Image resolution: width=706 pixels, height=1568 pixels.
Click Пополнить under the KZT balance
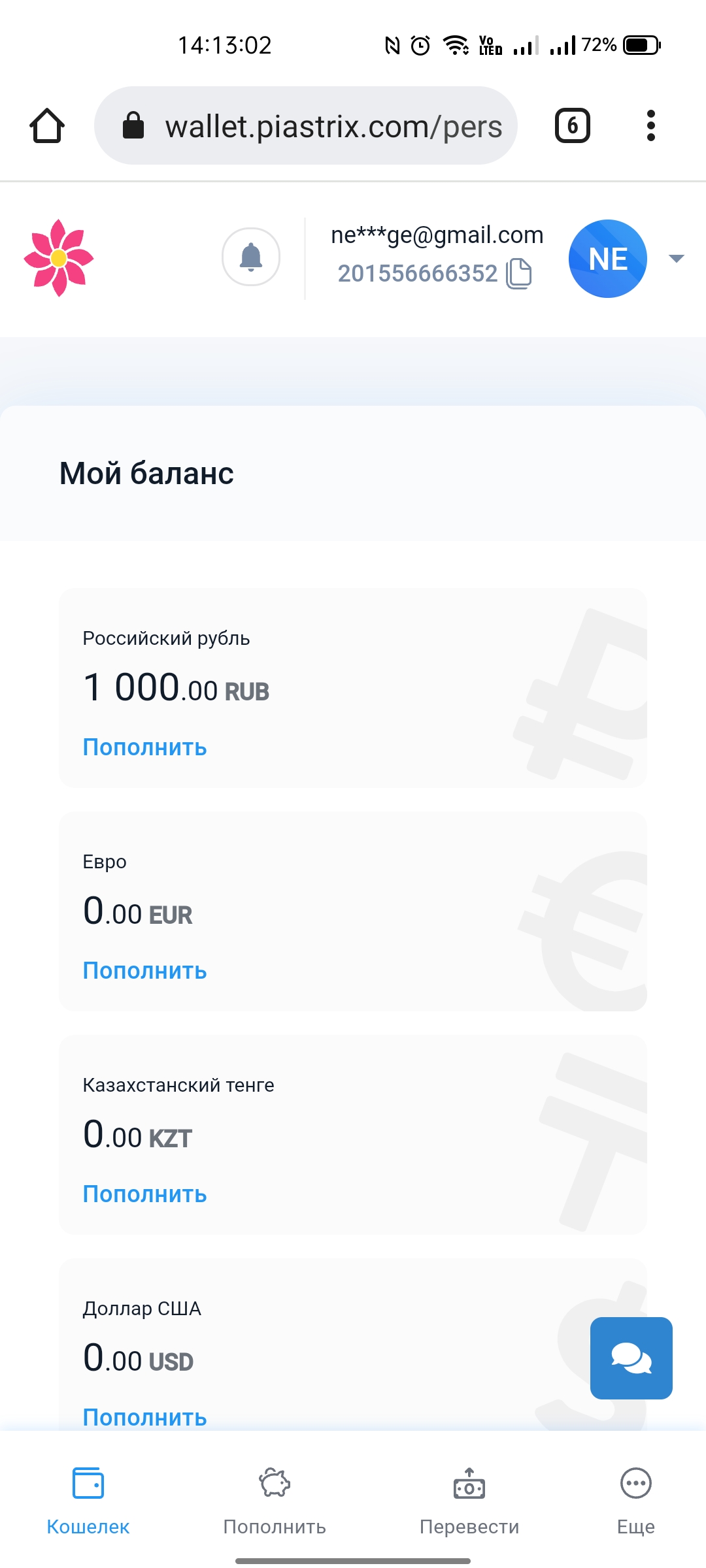pyautogui.click(x=144, y=1194)
